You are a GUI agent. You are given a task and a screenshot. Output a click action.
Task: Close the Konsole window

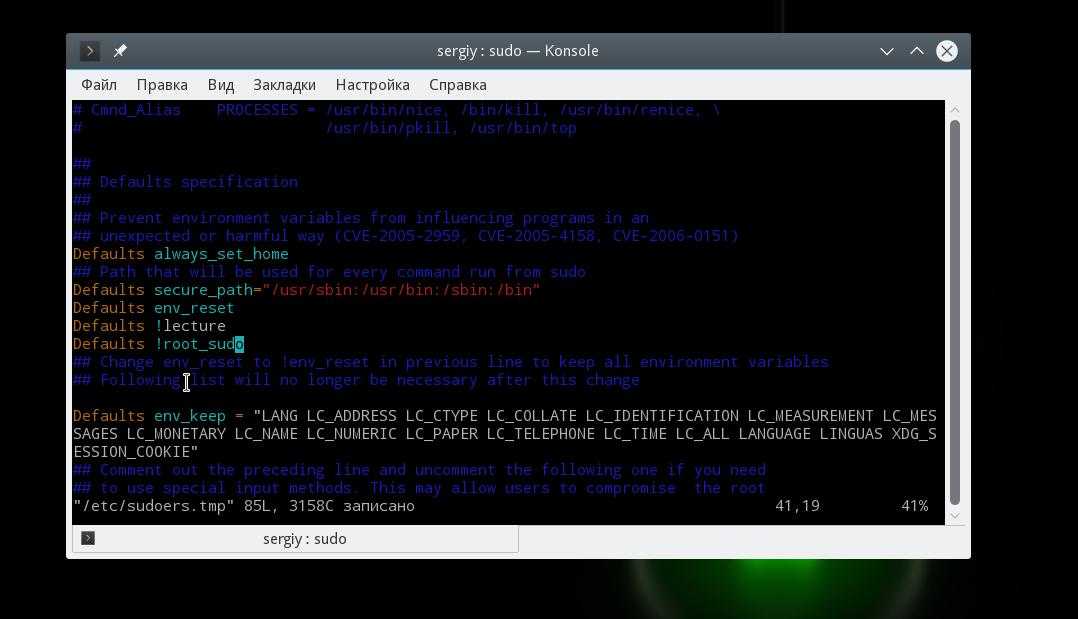[x=947, y=51]
